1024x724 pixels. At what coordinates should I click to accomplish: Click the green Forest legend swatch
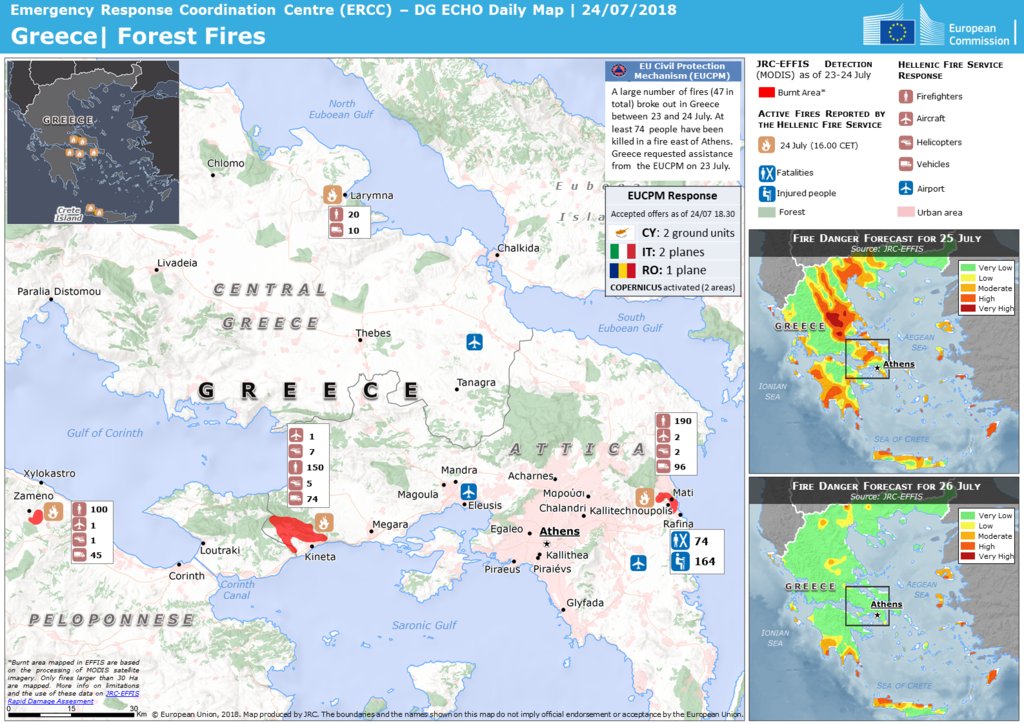(x=767, y=212)
